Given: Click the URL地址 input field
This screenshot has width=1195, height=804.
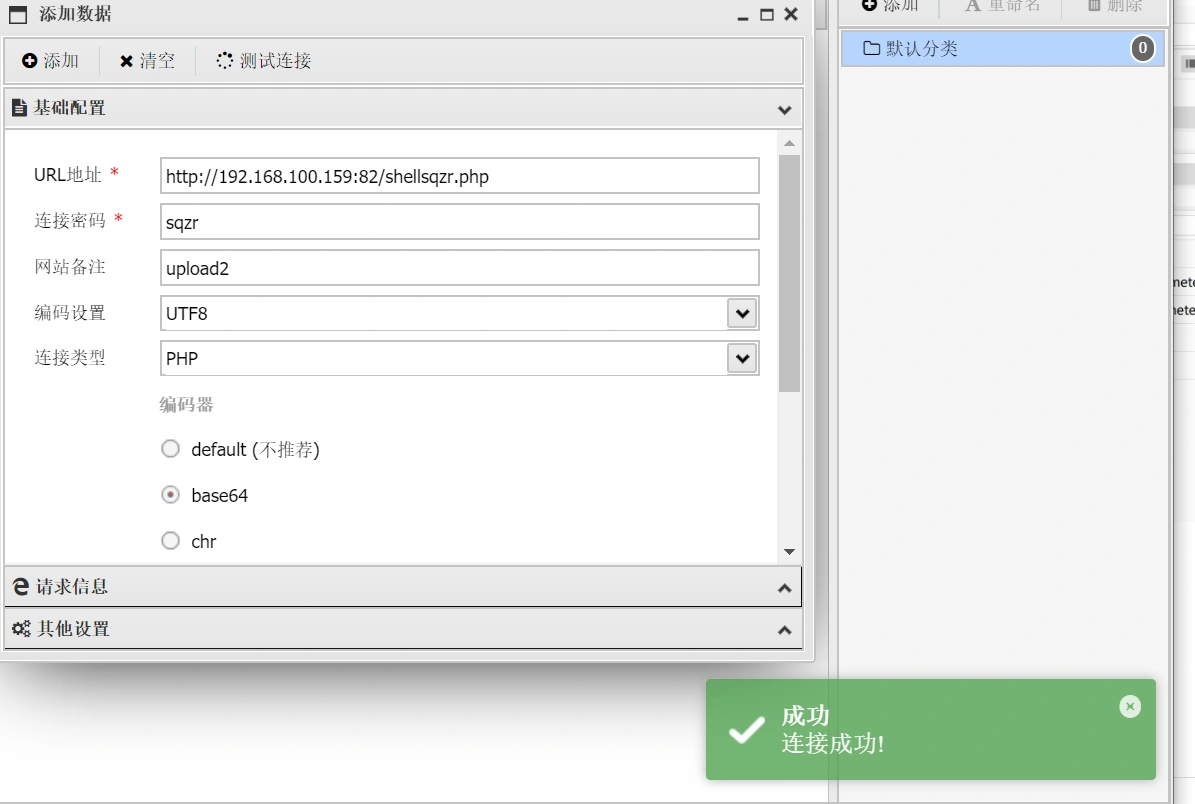Looking at the screenshot, I should tap(459, 176).
